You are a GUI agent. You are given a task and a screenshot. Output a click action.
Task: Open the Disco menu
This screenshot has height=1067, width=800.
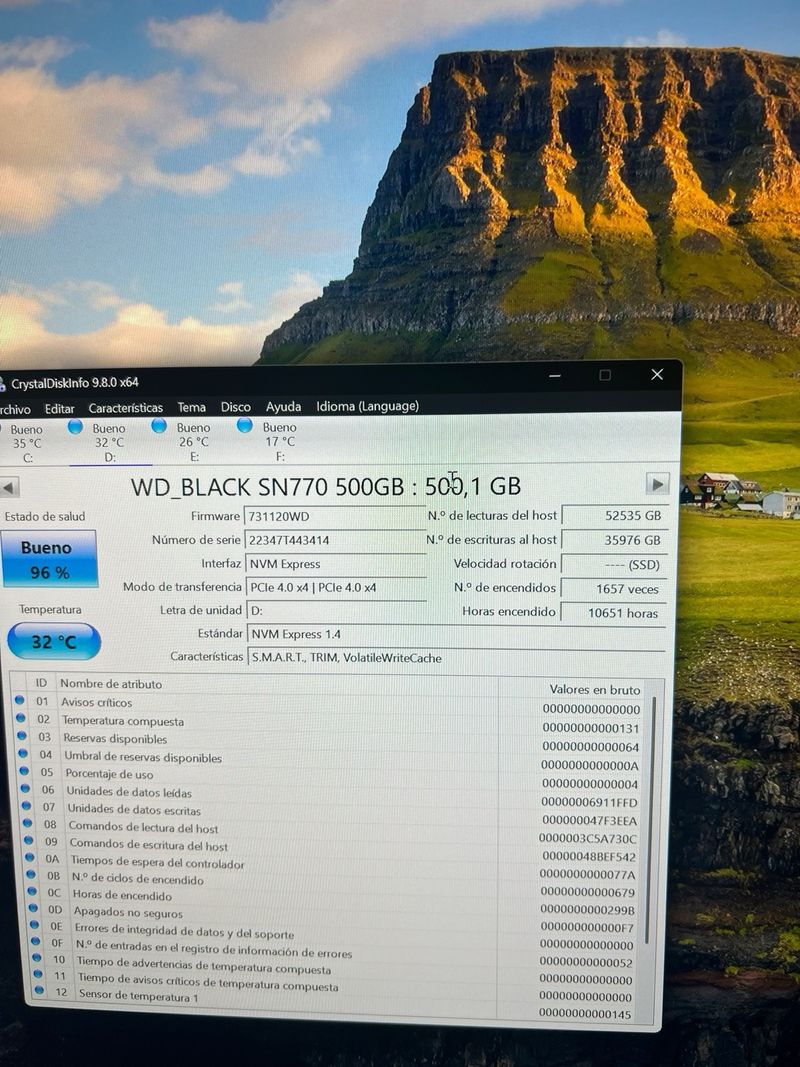235,406
